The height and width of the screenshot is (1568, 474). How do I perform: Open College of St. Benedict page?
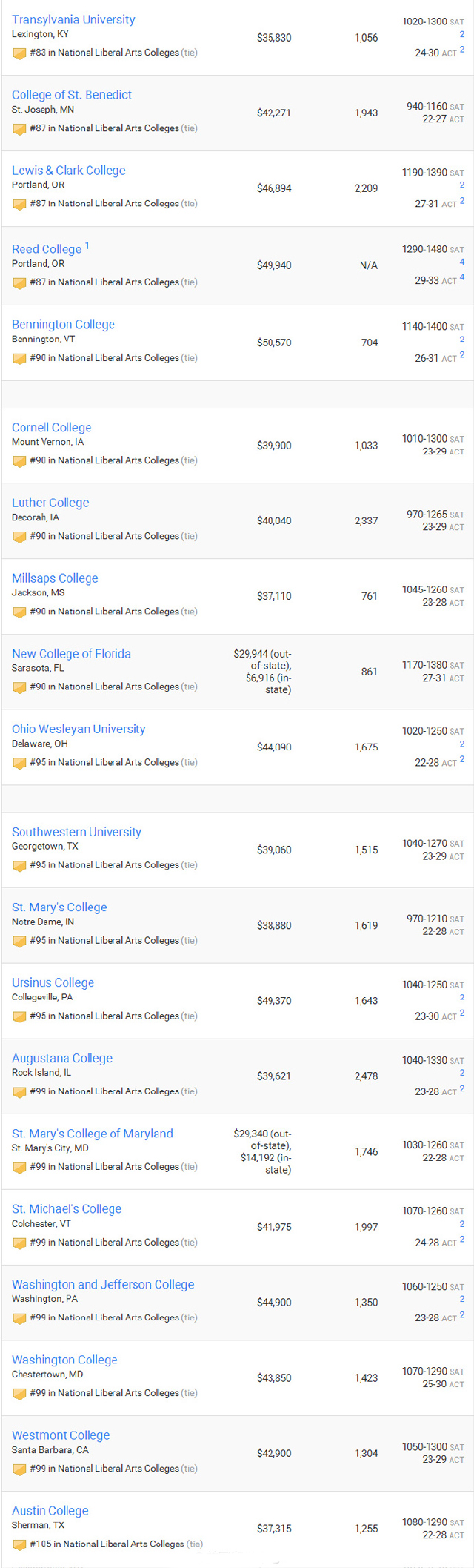(x=72, y=95)
